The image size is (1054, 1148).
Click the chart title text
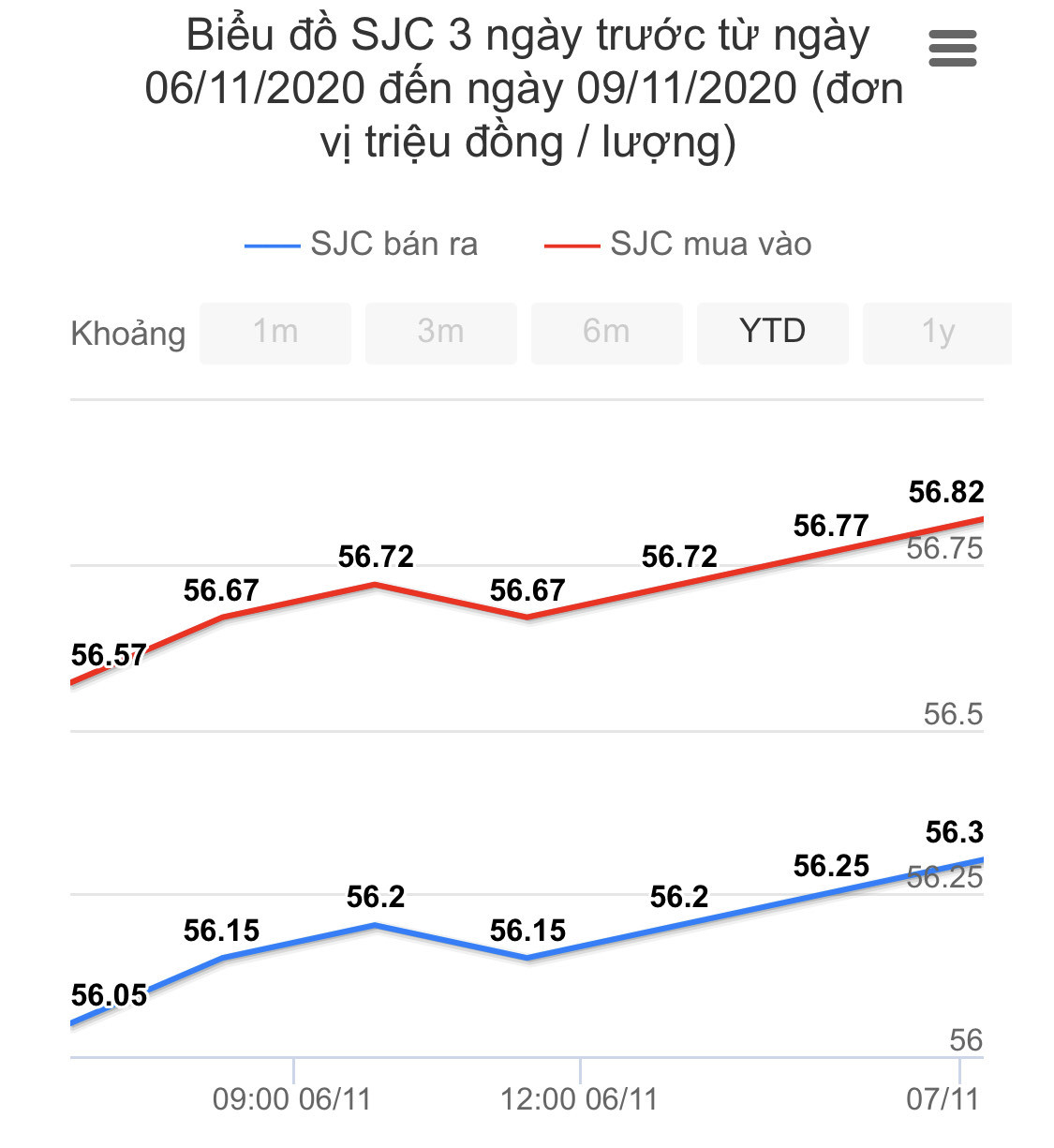pyautogui.click(x=525, y=89)
